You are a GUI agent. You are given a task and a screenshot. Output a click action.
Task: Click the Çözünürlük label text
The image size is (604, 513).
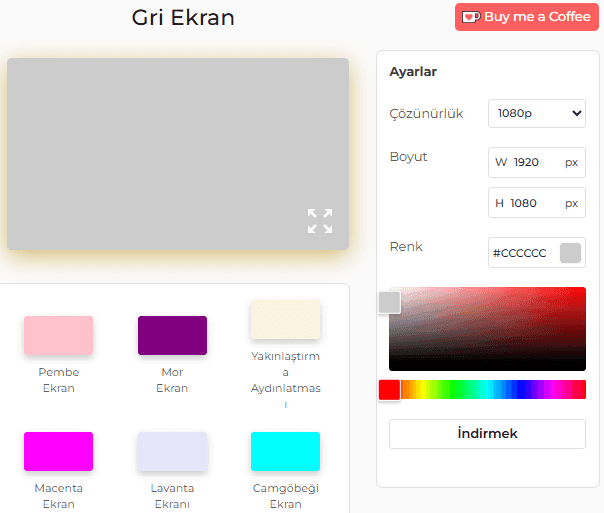point(426,114)
